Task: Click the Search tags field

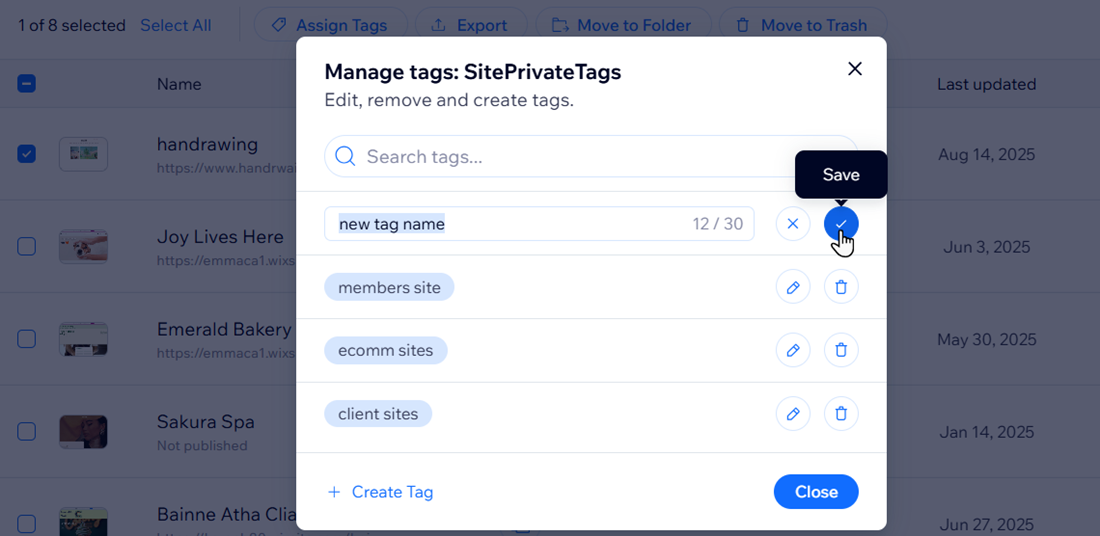Action: (x=591, y=156)
